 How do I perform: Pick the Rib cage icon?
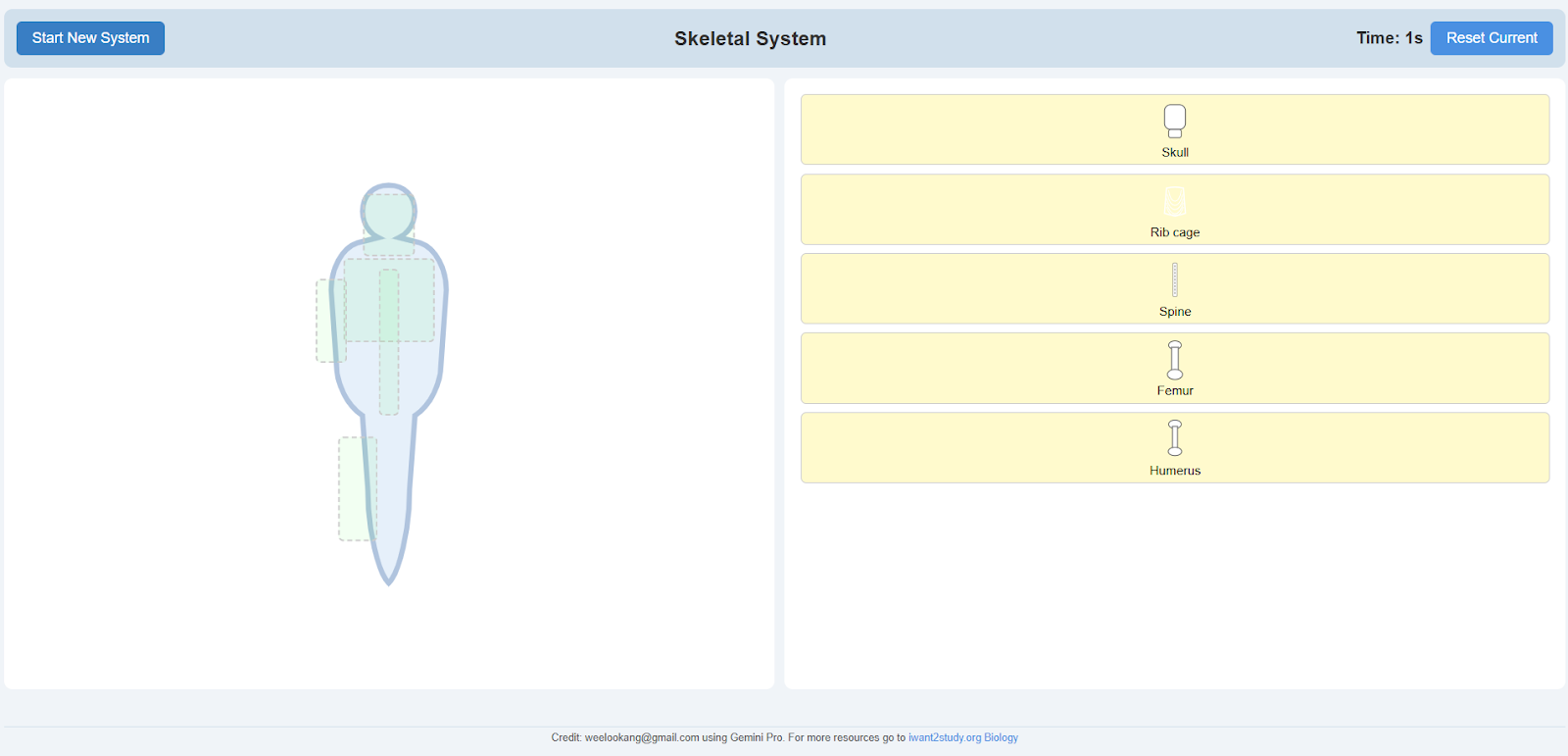tap(1175, 202)
